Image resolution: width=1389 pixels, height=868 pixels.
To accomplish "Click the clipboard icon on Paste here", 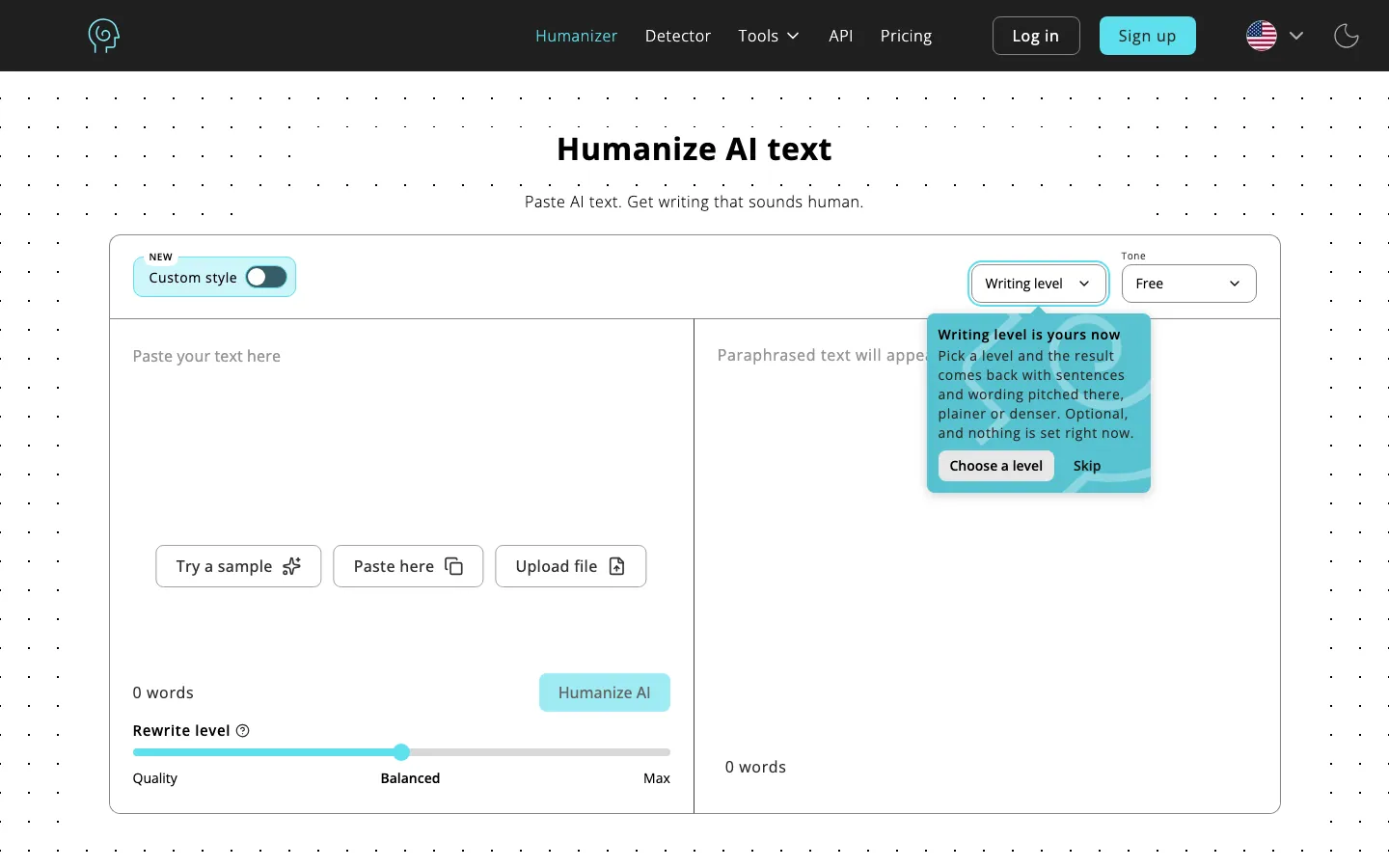I will pos(453,566).
